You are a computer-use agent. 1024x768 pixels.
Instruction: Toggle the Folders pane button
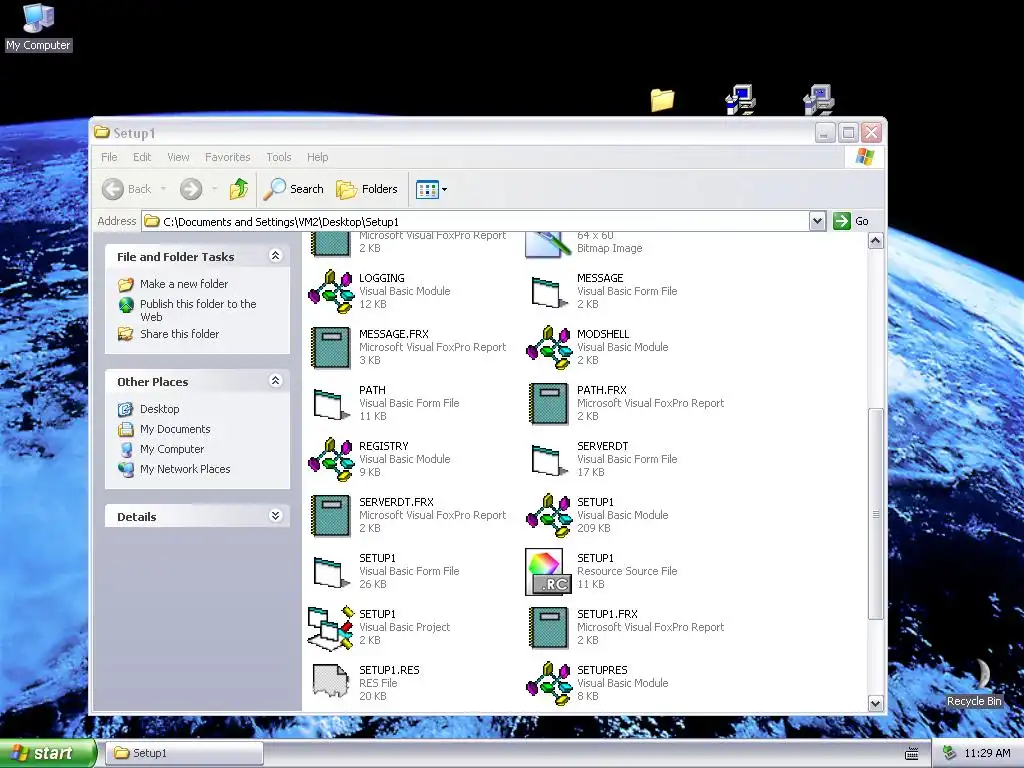pos(367,189)
